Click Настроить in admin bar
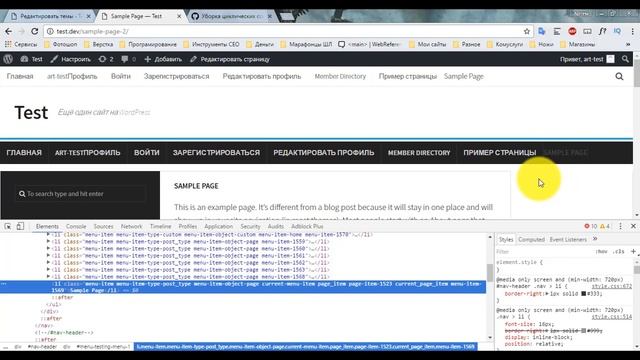640x360 pixels. (71, 59)
